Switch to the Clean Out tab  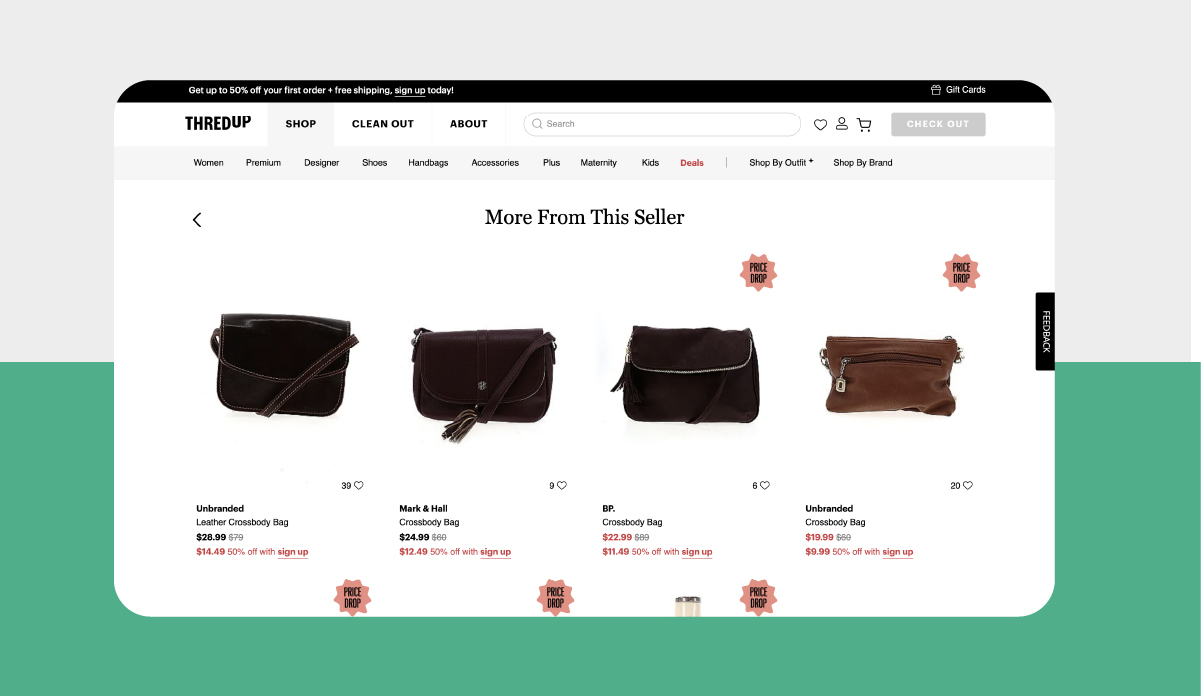[x=383, y=124]
